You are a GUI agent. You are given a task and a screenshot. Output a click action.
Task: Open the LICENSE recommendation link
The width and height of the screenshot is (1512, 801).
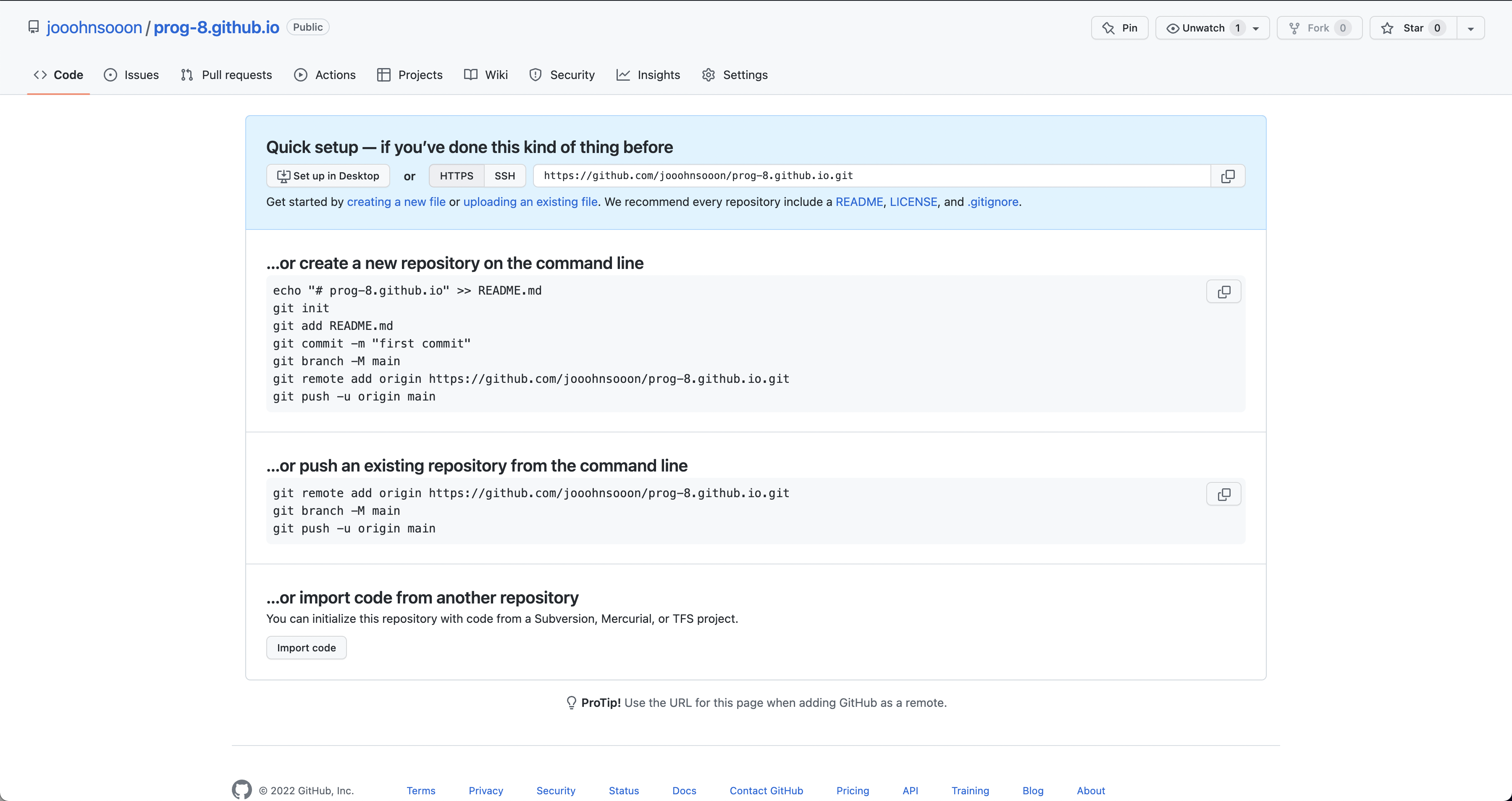pos(913,201)
